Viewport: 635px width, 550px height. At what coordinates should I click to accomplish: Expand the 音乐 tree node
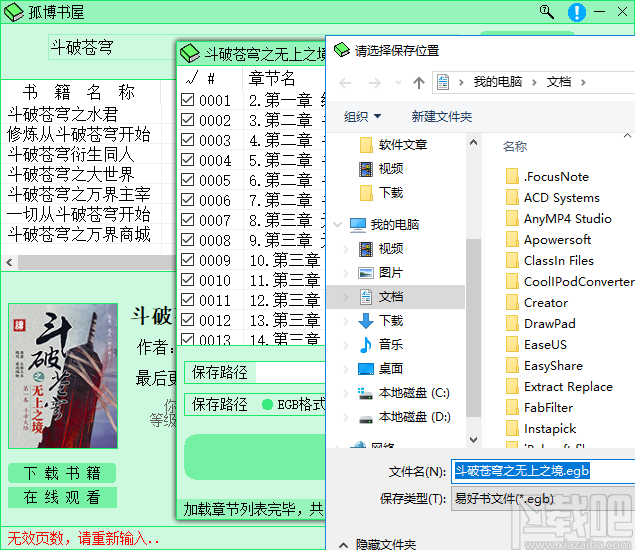pos(345,345)
